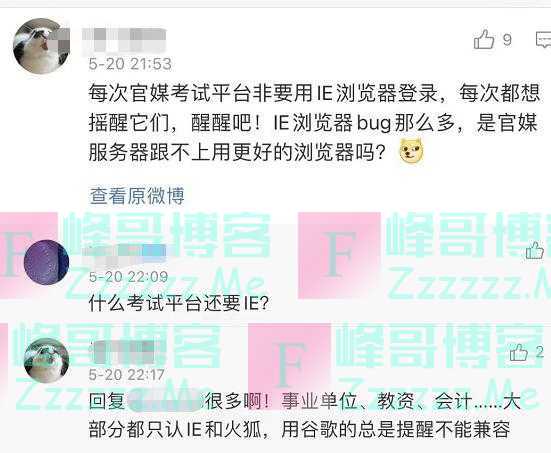Screen dimensions: 551x453
Task: Tap the comment text 什么考试平台还要IE?
Action: click(179, 303)
